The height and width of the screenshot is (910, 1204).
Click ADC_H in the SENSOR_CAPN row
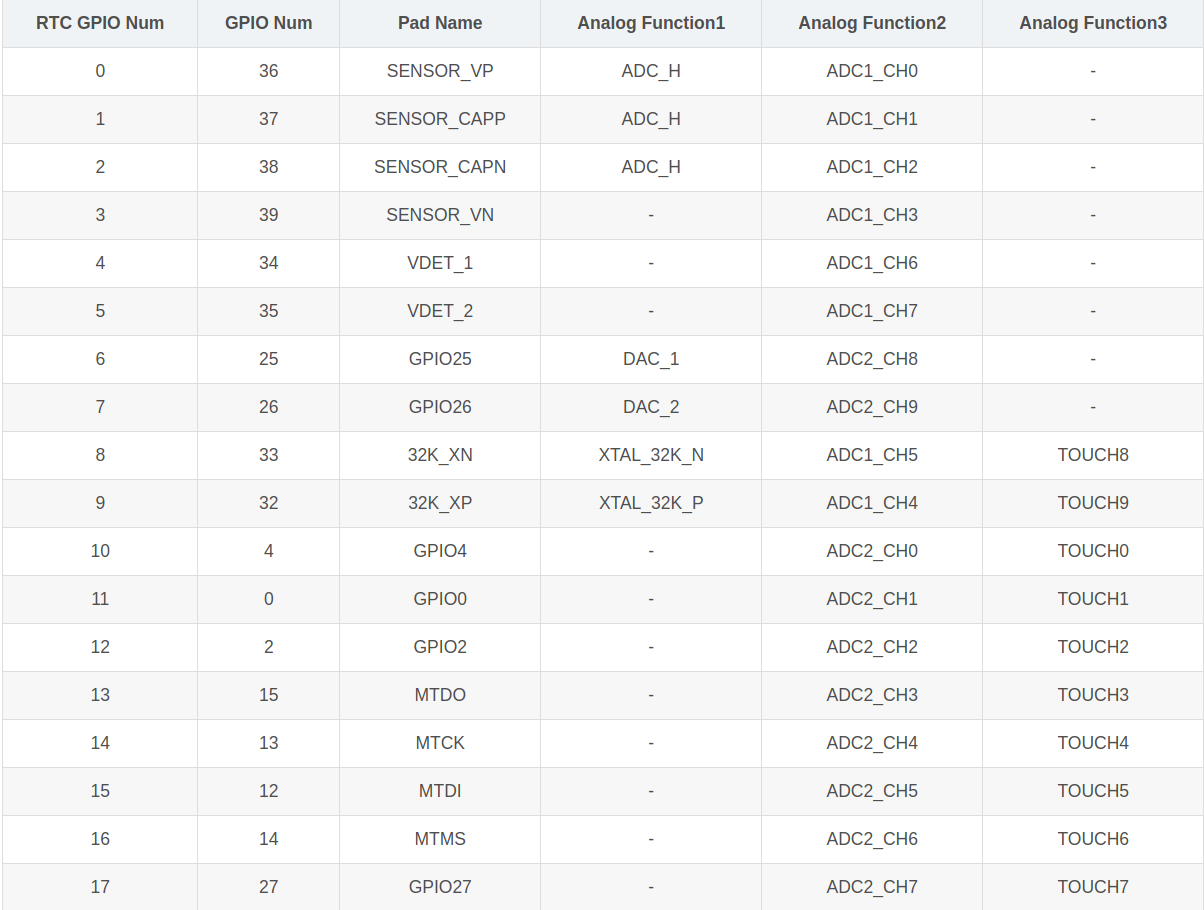tap(651, 167)
